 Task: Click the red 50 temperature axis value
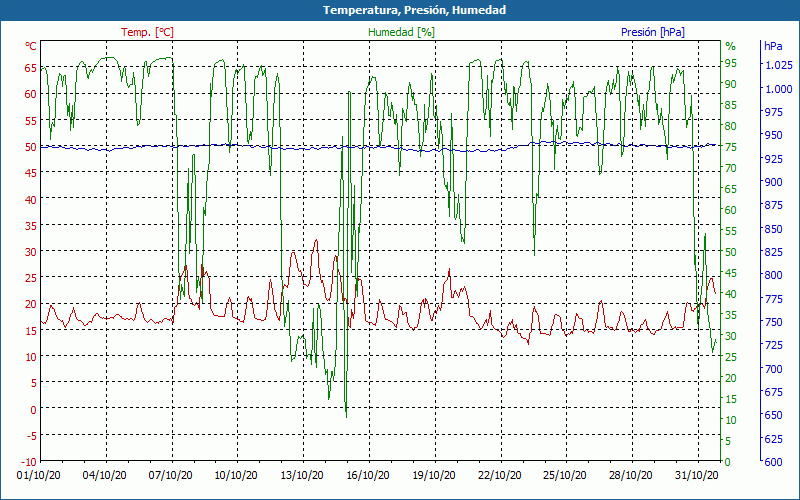click(31, 147)
